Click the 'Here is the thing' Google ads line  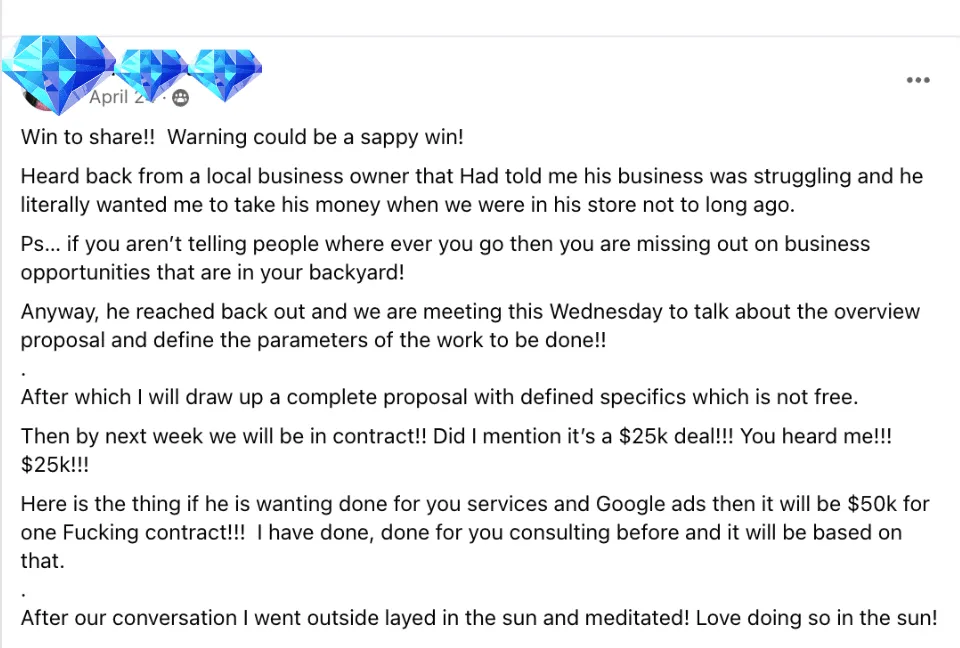pyautogui.click(x=475, y=504)
